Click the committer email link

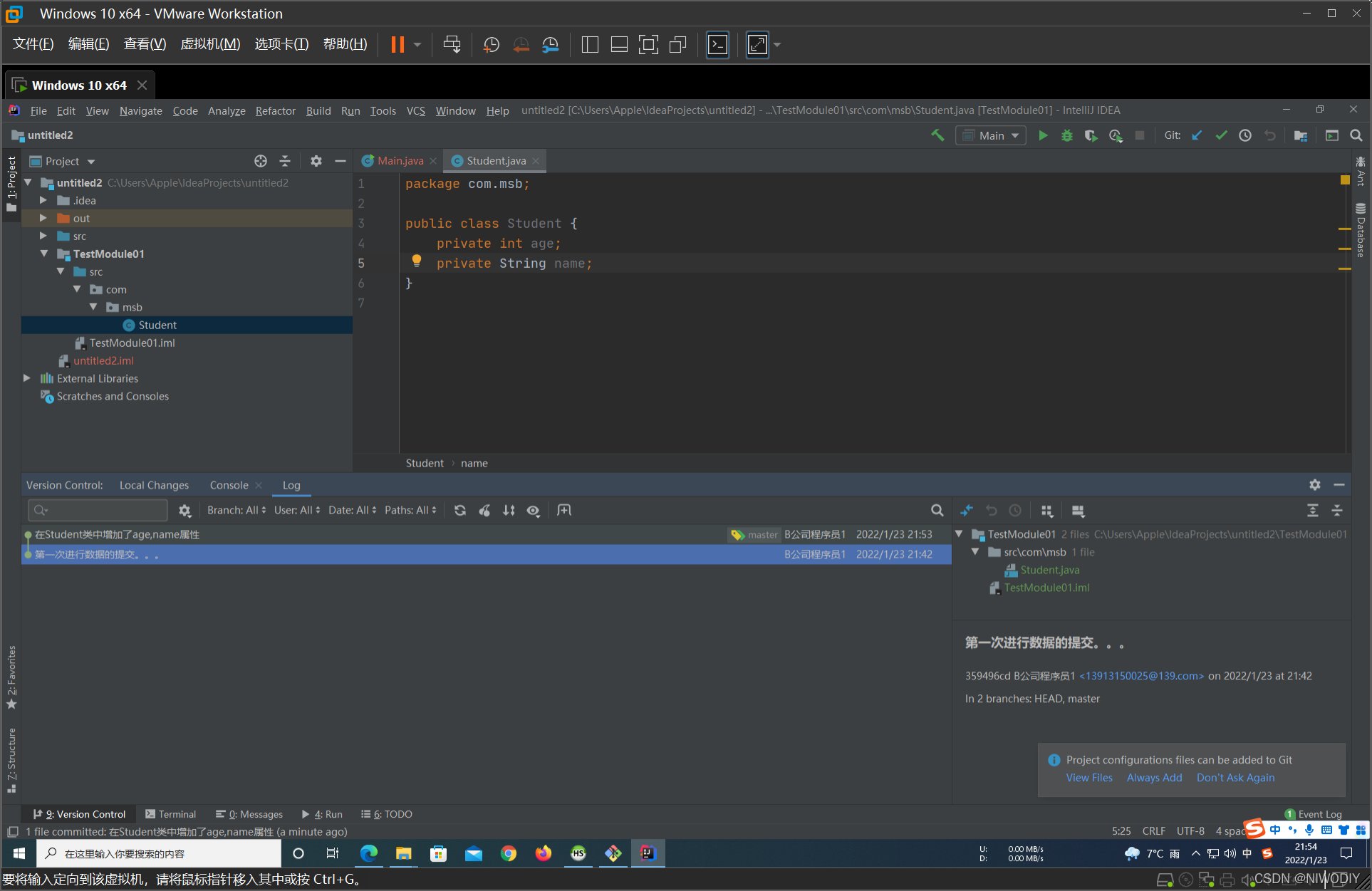tap(1141, 676)
